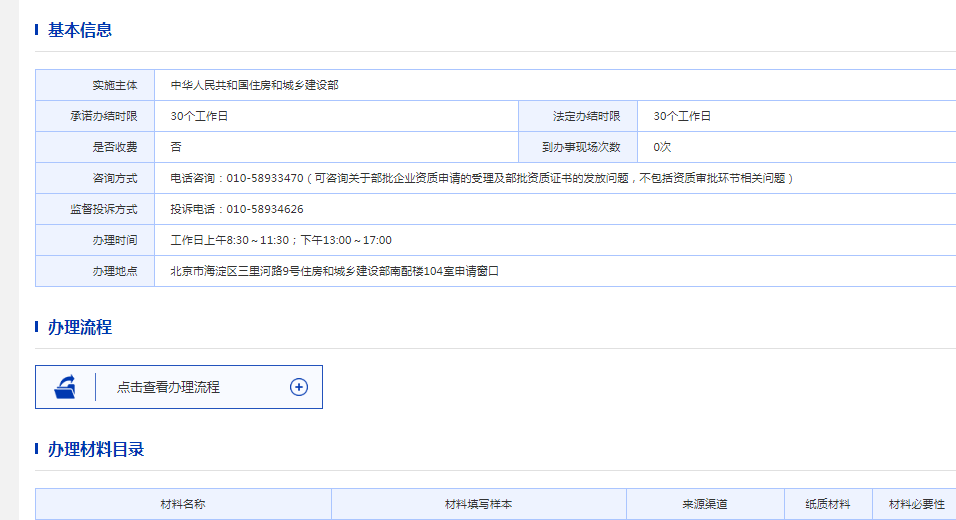Click the 材料填写样本 column header
The image size is (956, 520).
pos(479,504)
